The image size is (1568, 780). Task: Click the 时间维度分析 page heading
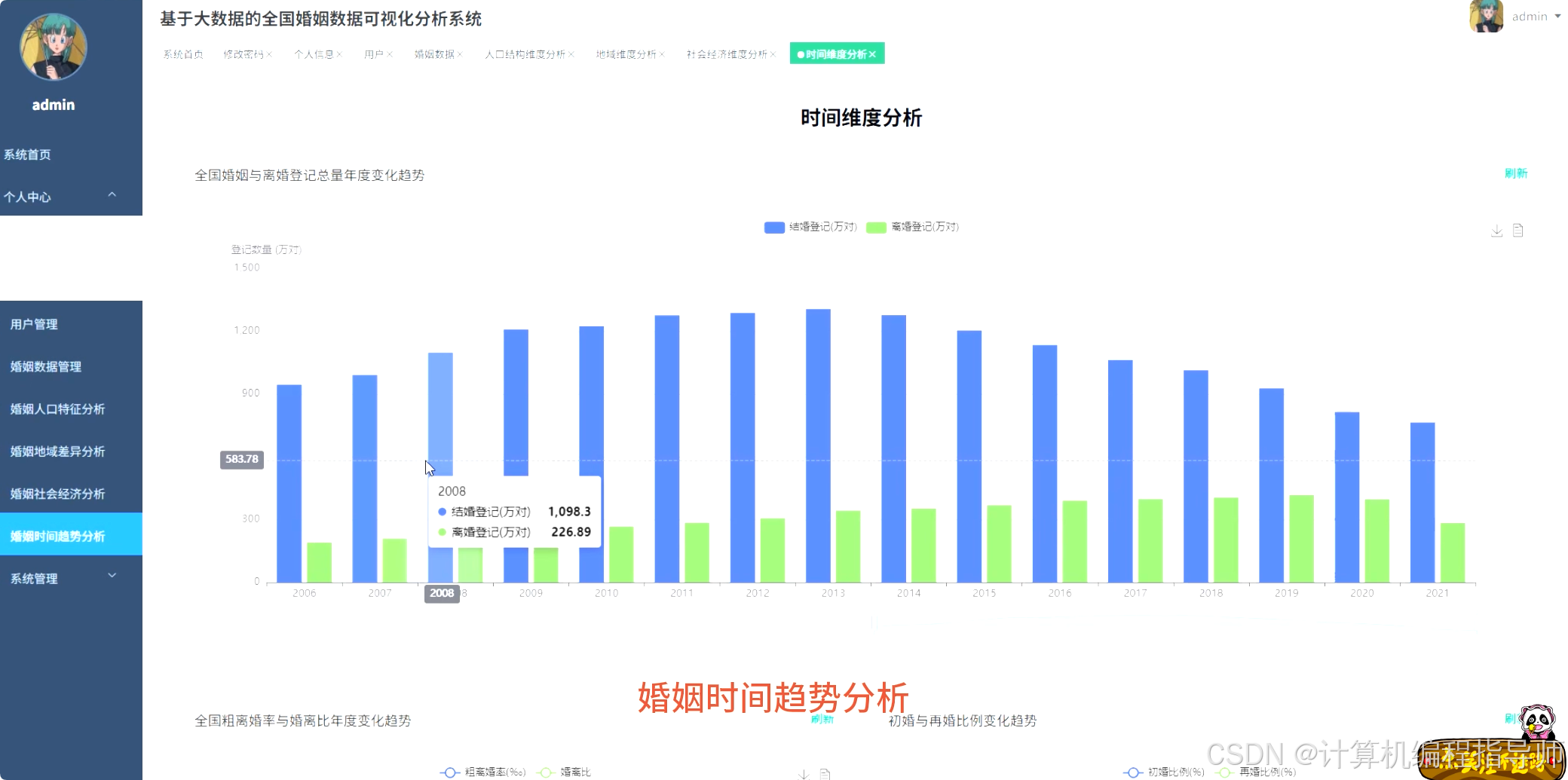[x=861, y=118]
